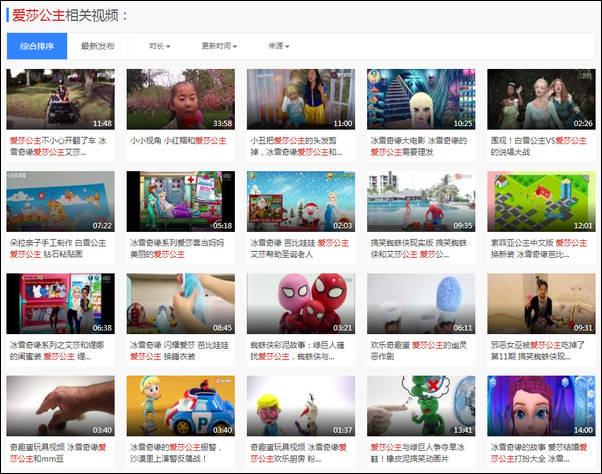Play the 06:11 blue egg video
The image size is (602, 474).
[x=421, y=304]
